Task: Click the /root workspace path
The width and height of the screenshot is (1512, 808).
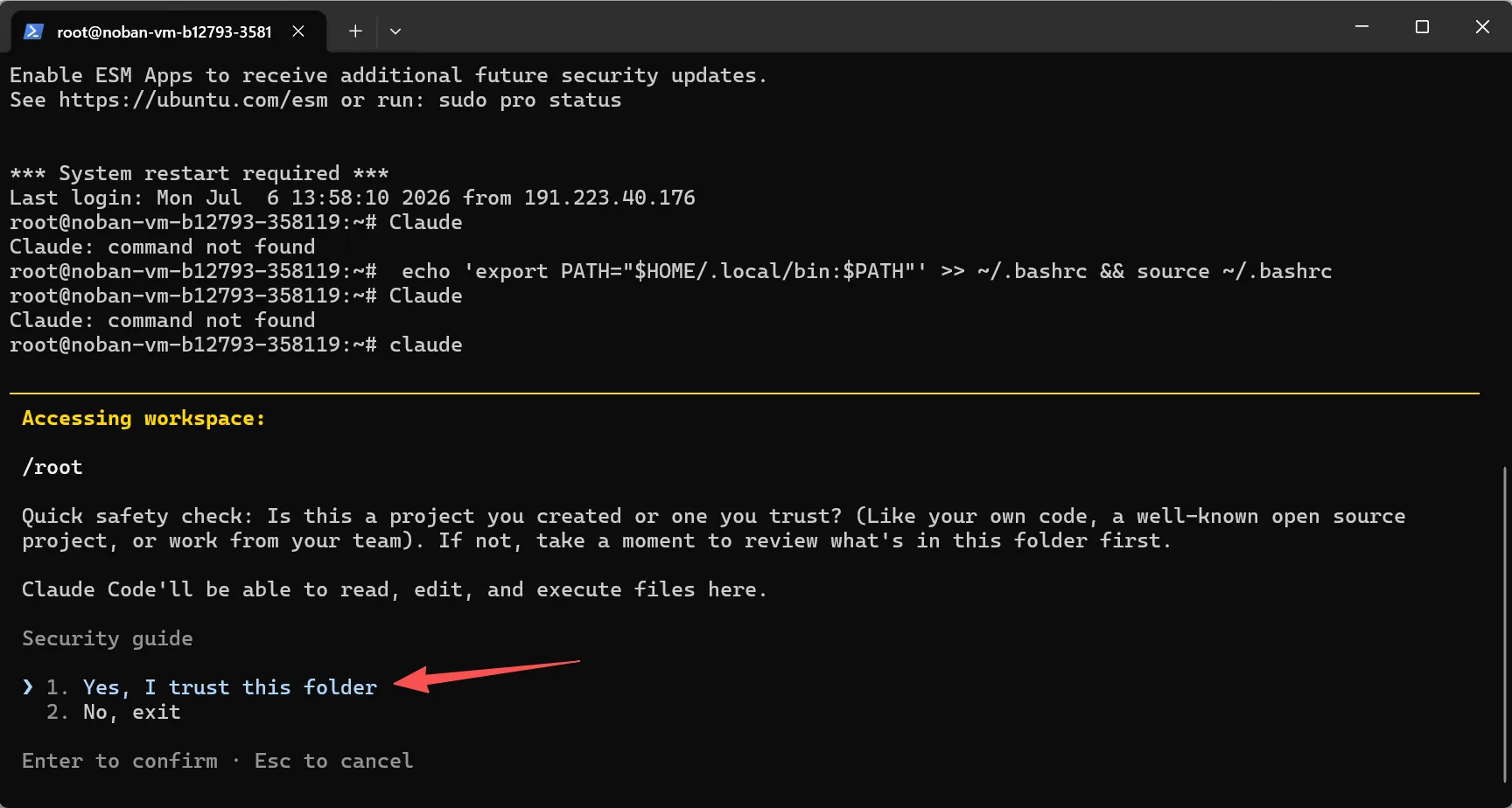Action: click(52, 467)
